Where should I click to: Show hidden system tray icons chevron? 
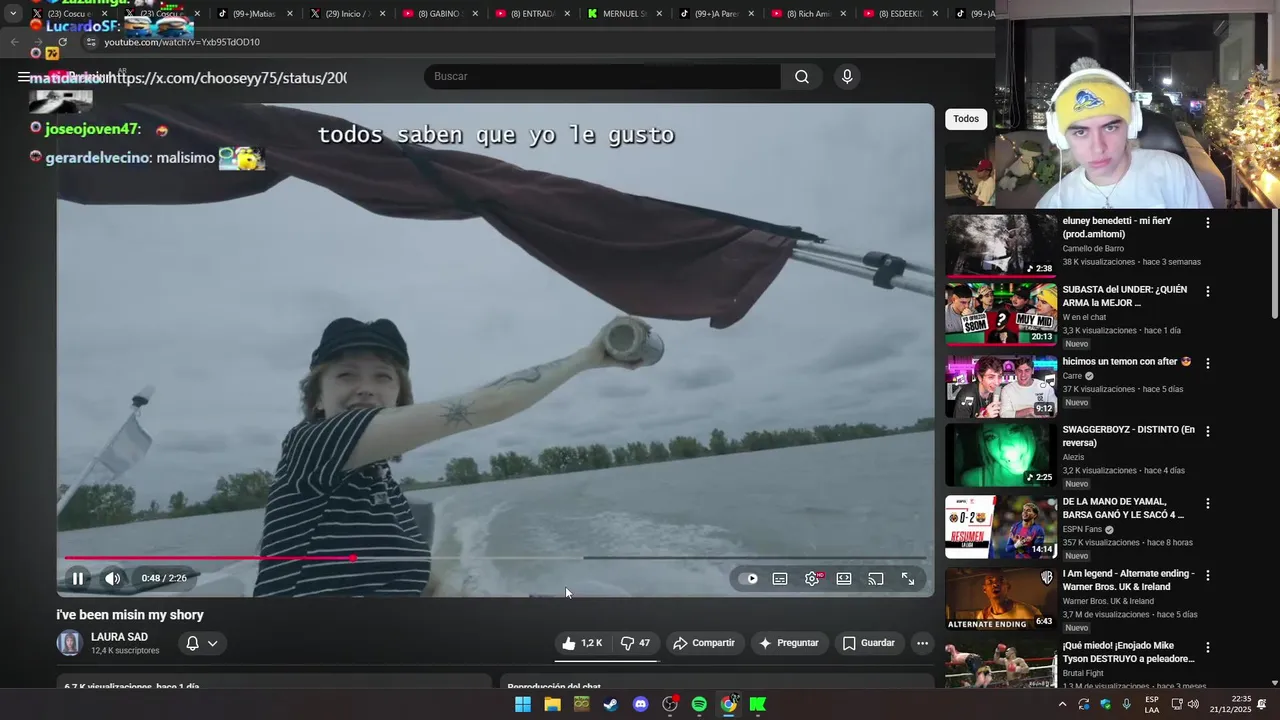[x=1062, y=704]
